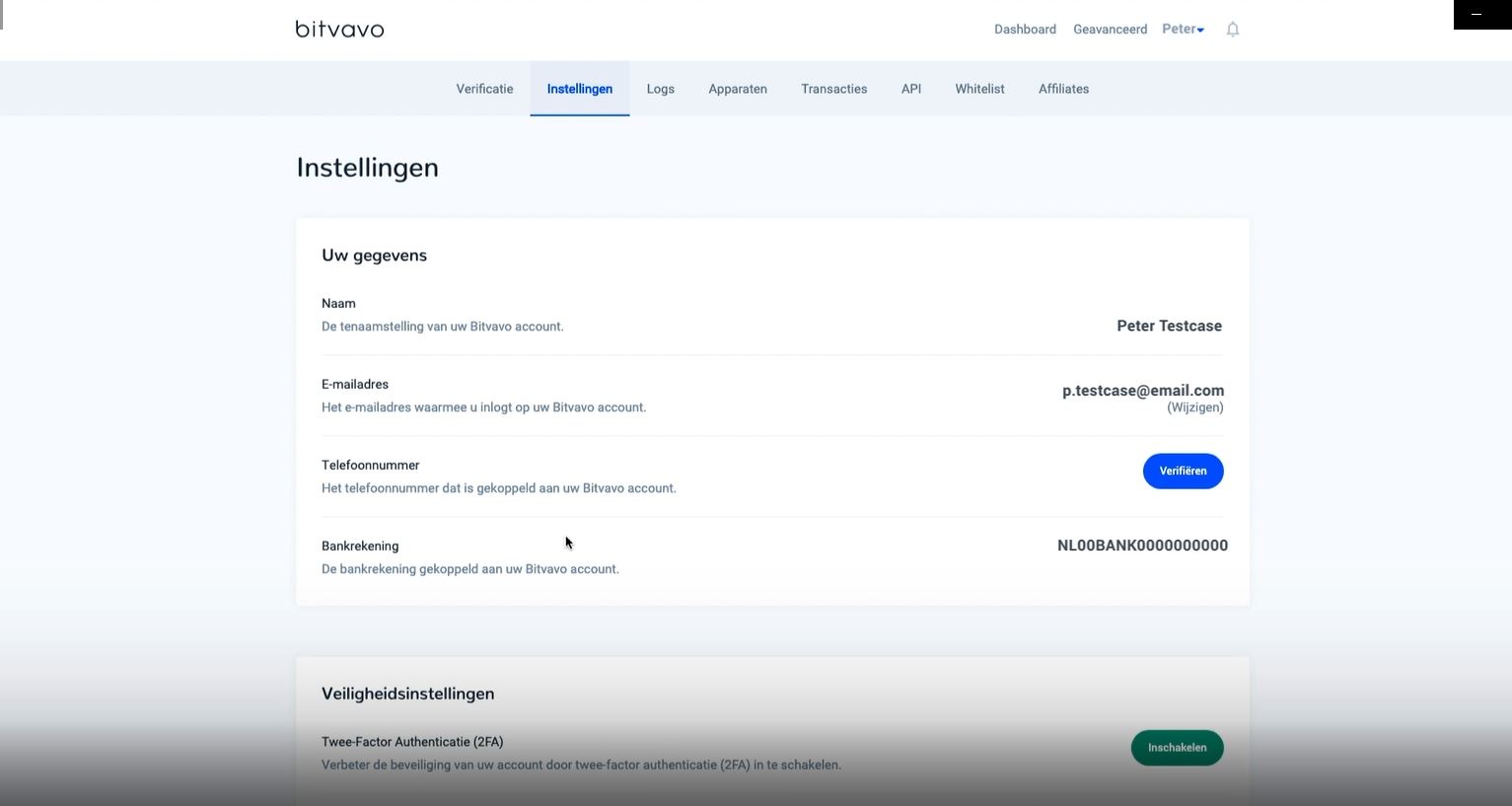Click the name Peter Testcase
The image size is (1512, 806).
coord(1169,326)
